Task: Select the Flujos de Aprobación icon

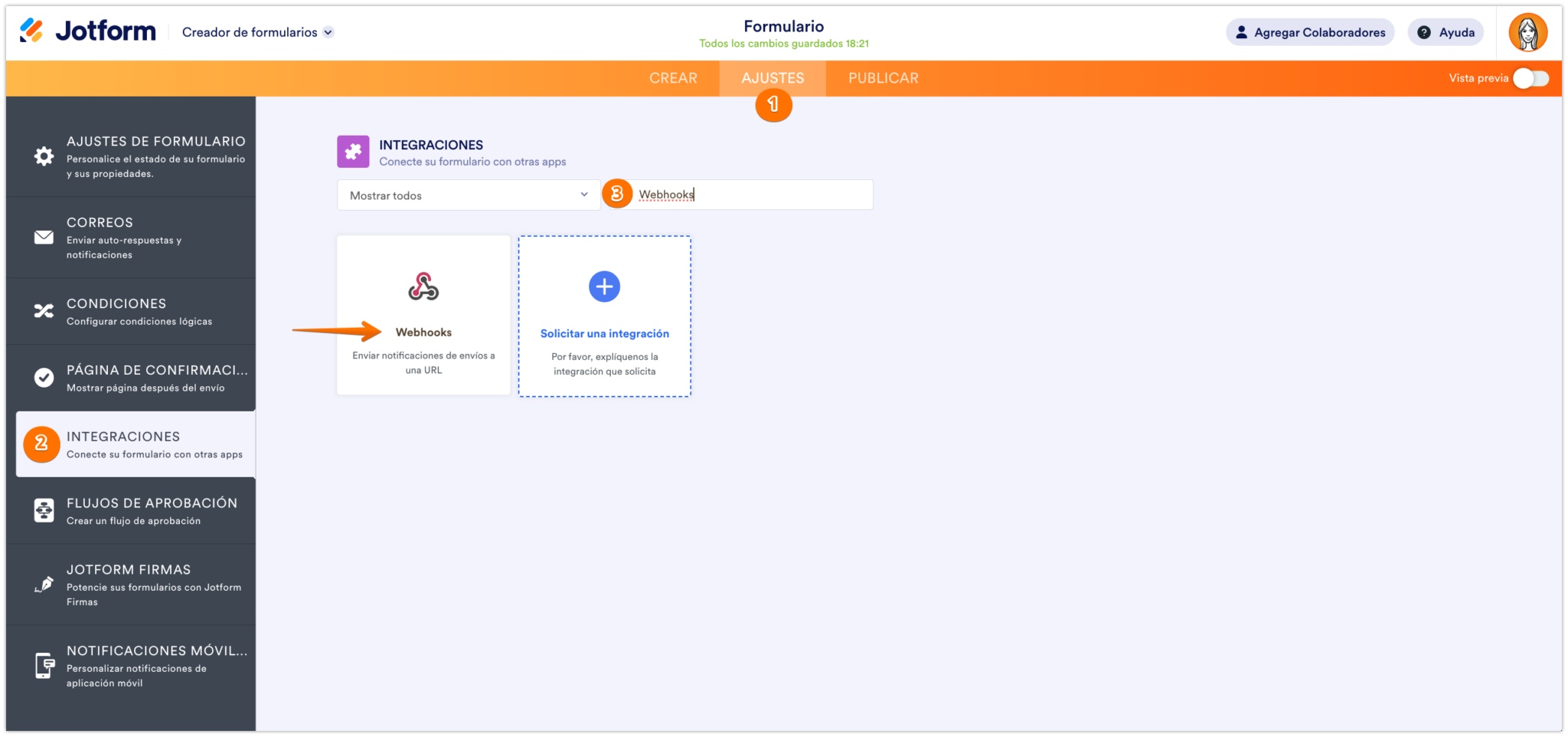Action: click(44, 510)
